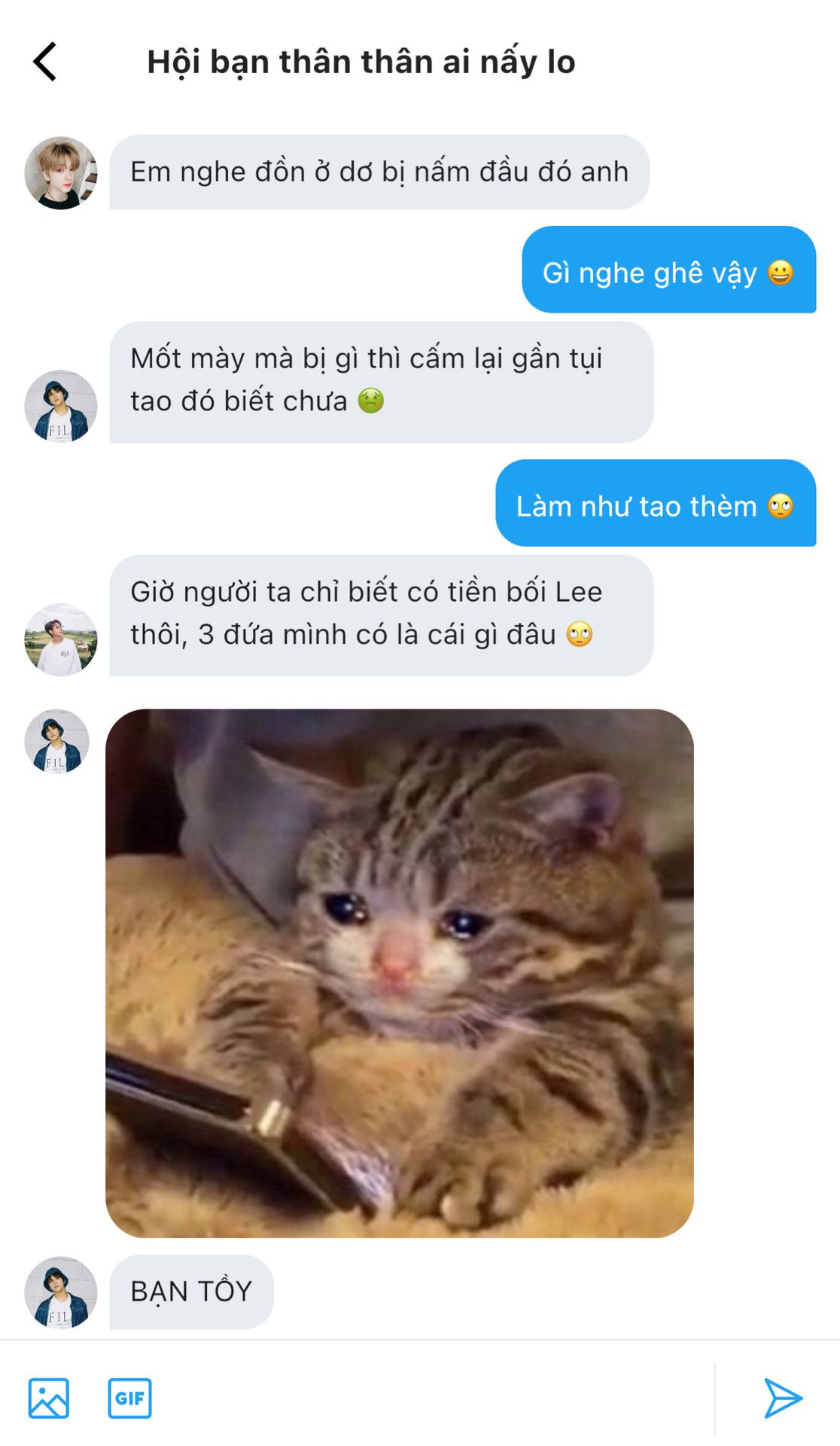Viewport: 840px width, 1446px height.
Task: Go back using the back arrow
Action: (44, 62)
